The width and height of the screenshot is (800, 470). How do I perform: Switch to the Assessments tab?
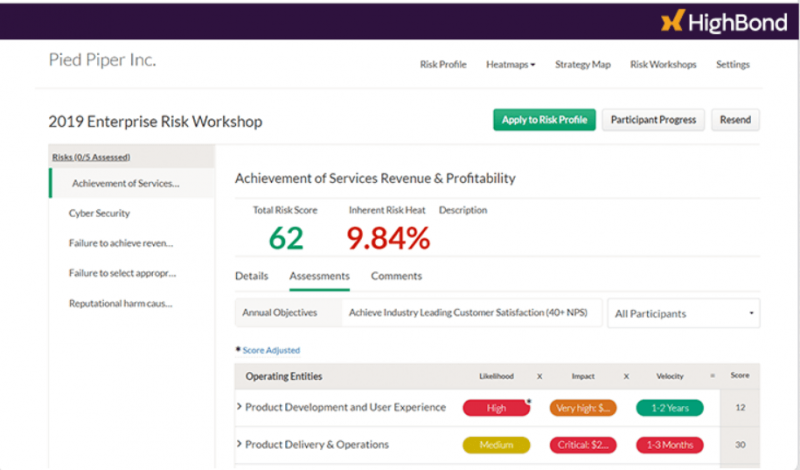[319, 276]
